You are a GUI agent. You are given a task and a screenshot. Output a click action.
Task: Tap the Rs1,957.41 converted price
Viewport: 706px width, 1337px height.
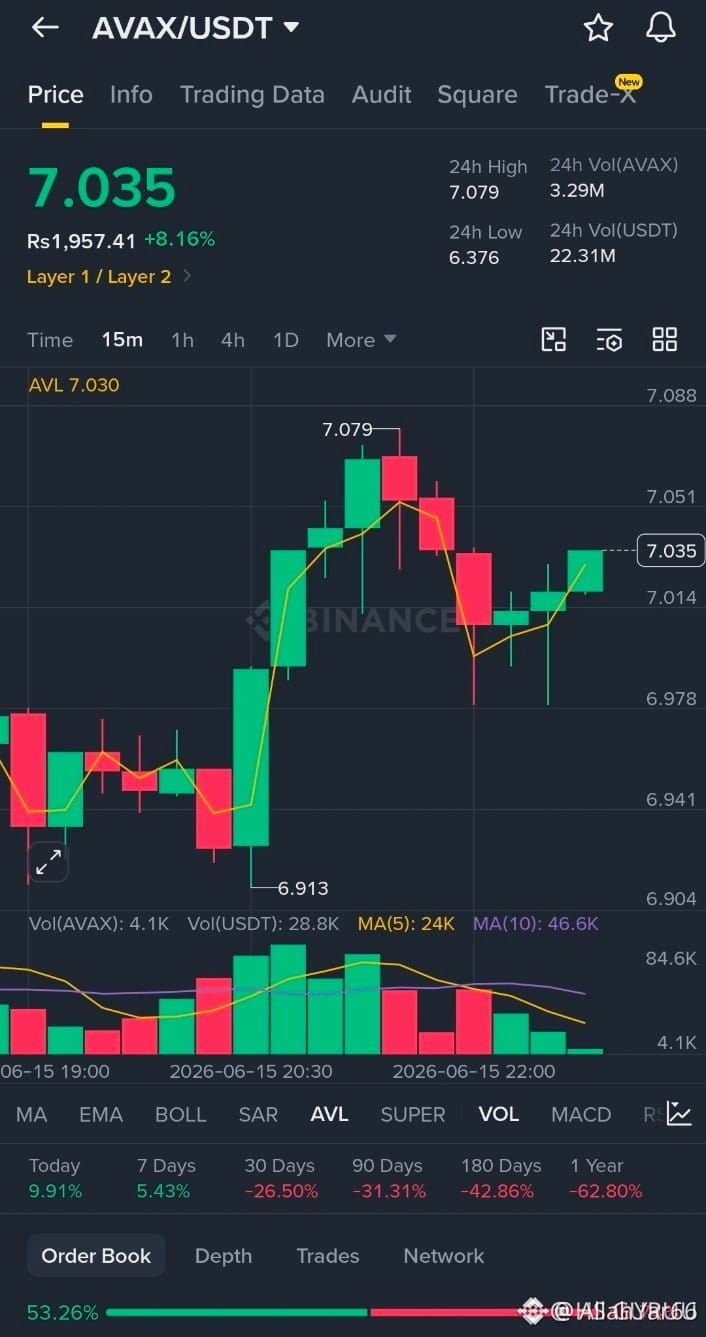coord(81,241)
